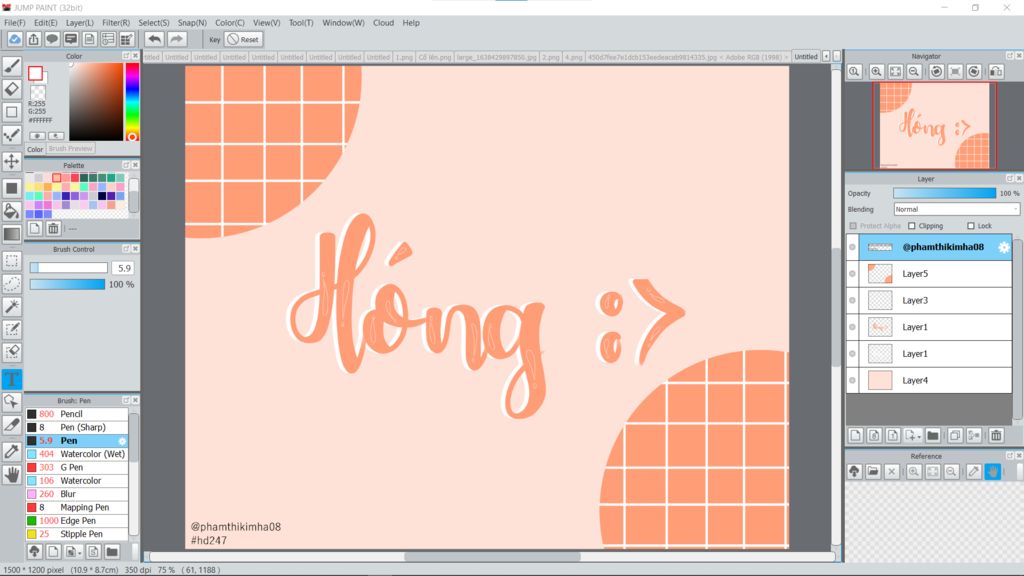
Task: Switch to the Brush Preview tab
Action: coord(71,148)
